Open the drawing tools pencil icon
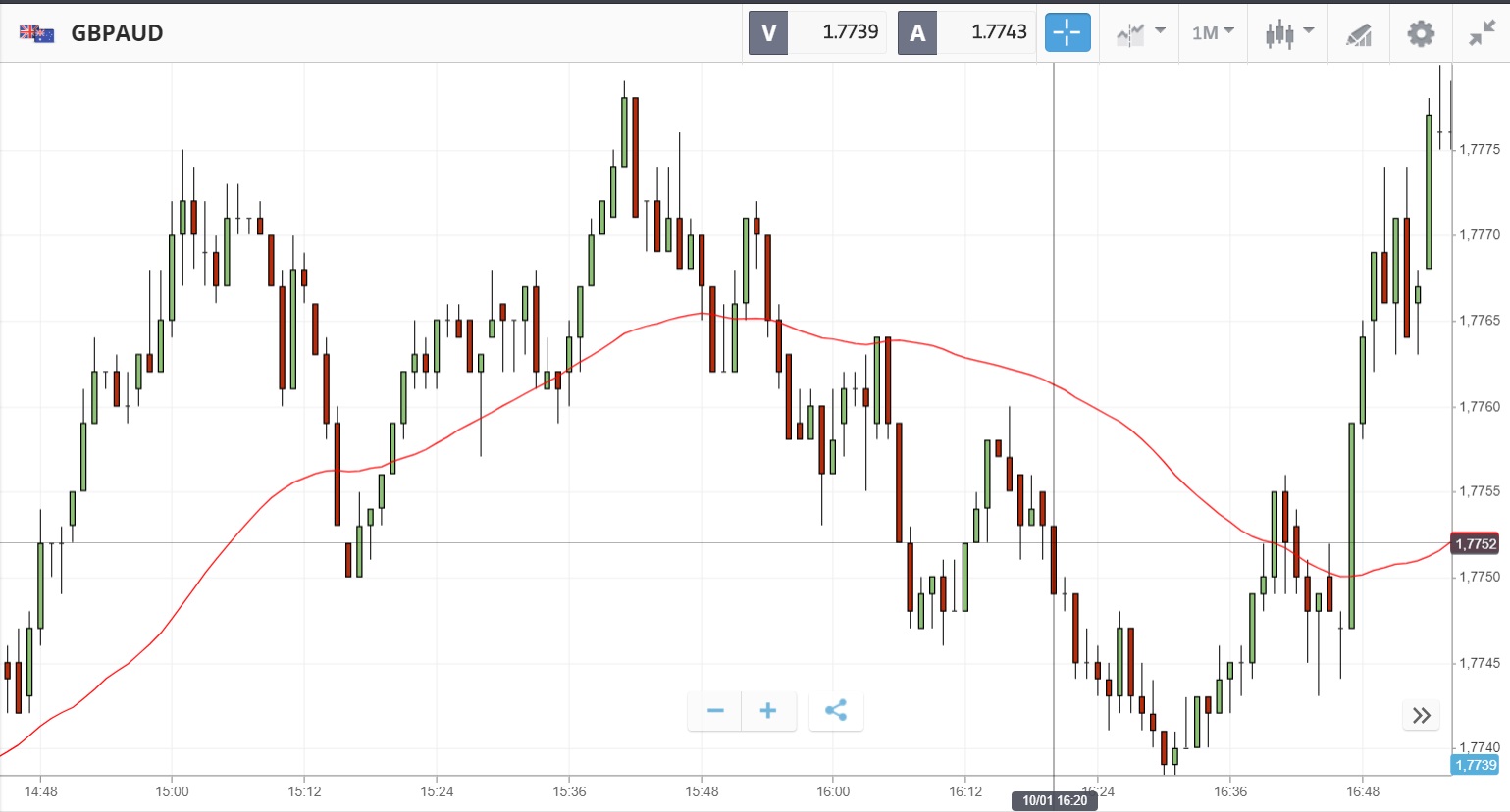Viewport: 1510px width, 812px height. (1359, 34)
